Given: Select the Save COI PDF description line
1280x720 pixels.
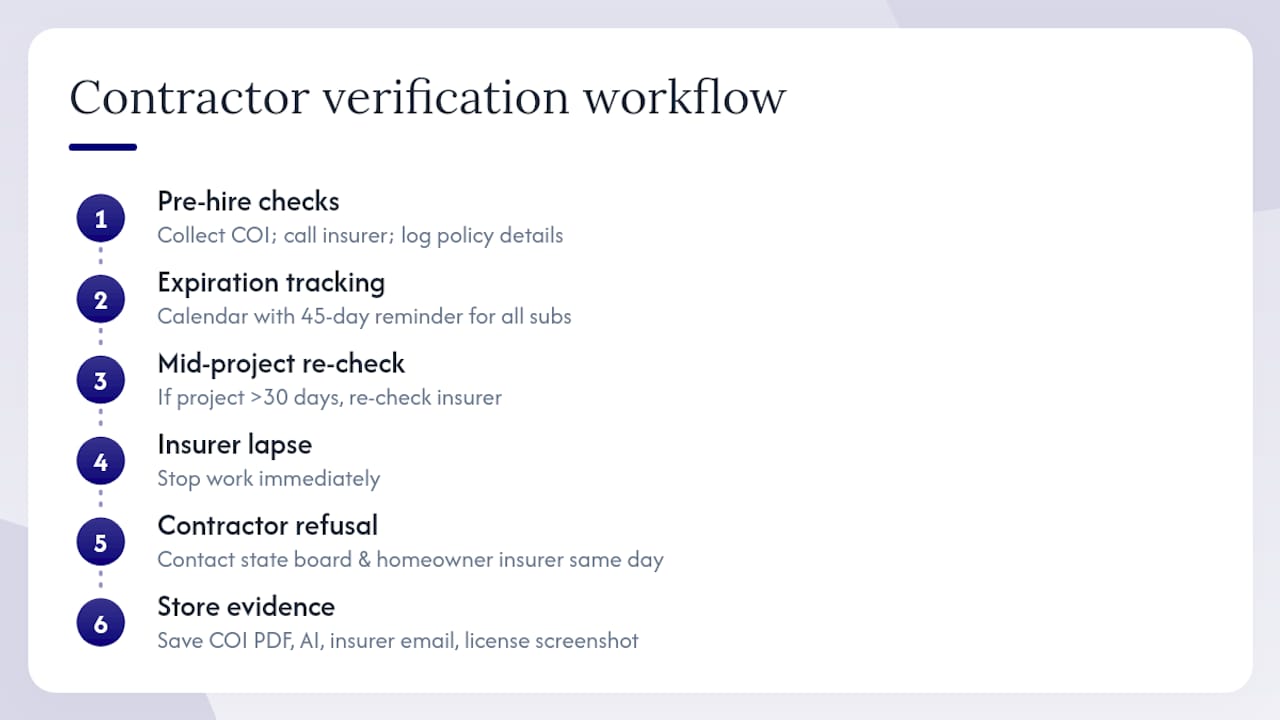Looking at the screenshot, I should click(397, 641).
